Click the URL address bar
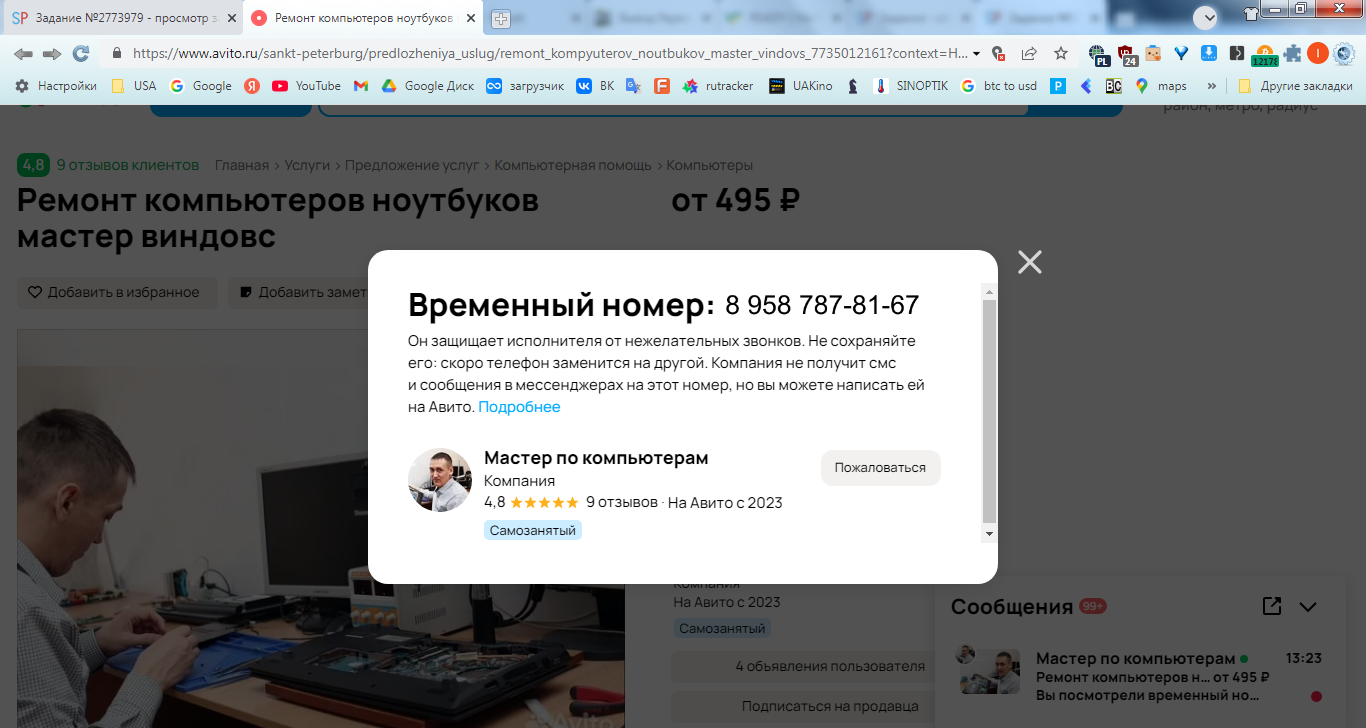 [x=548, y=53]
